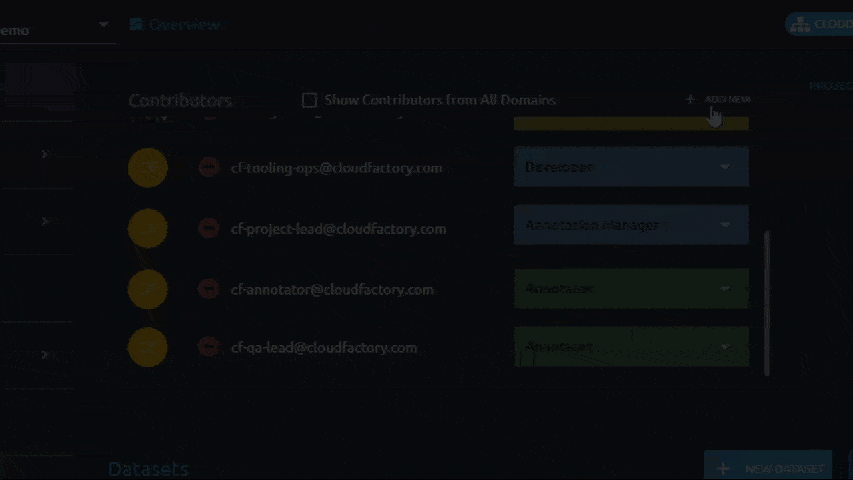Click the plus icon on New Dataset
This screenshot has height=480, width=853.
(x=723, y=469)
